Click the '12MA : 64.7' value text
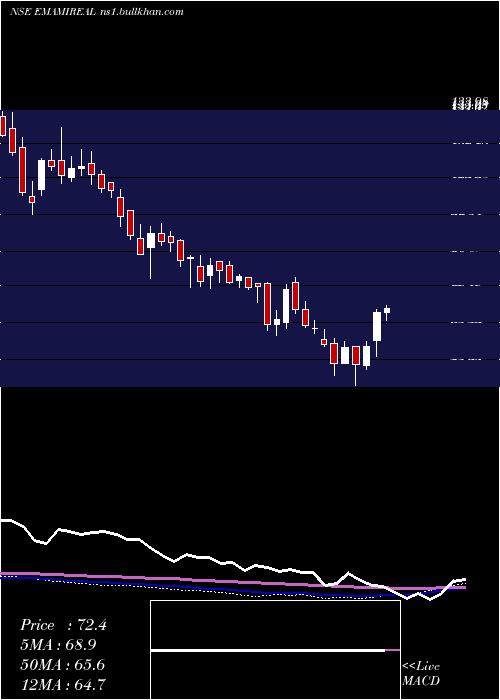Screen dimensions: 500x700 (63, 684)
